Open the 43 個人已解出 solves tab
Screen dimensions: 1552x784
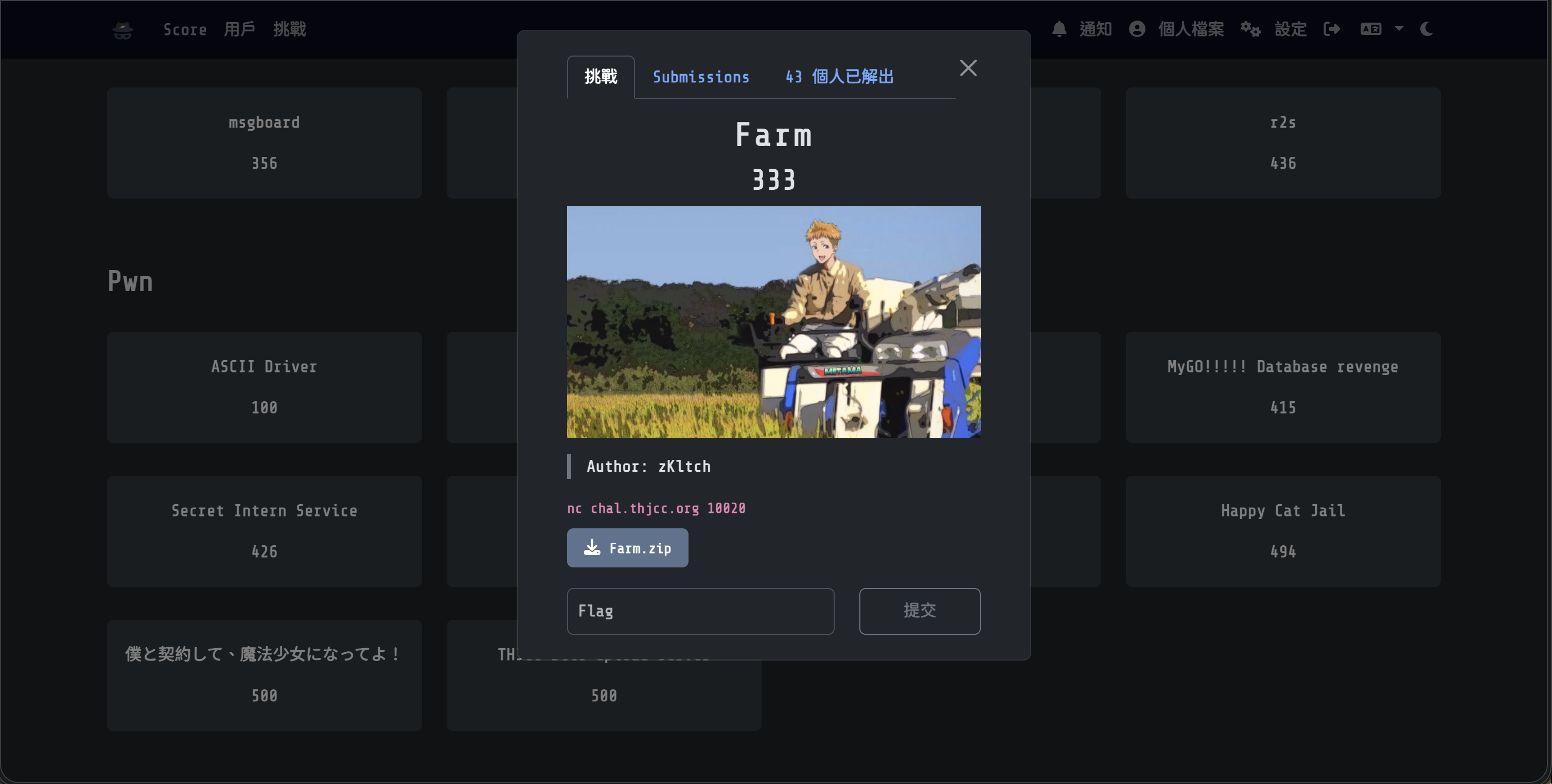pos(839,77)
